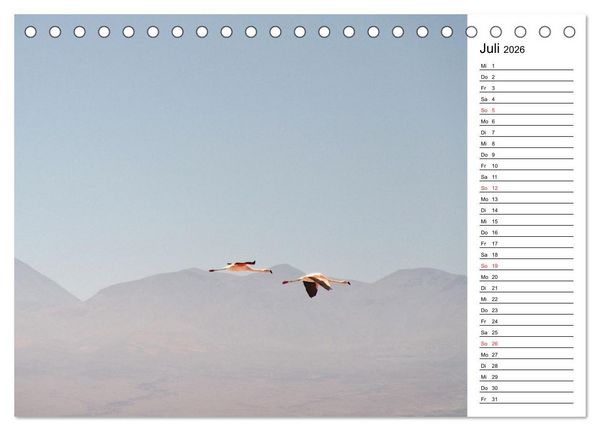
Task: Click the flamingo with raised wings
Action: point(240,267)
